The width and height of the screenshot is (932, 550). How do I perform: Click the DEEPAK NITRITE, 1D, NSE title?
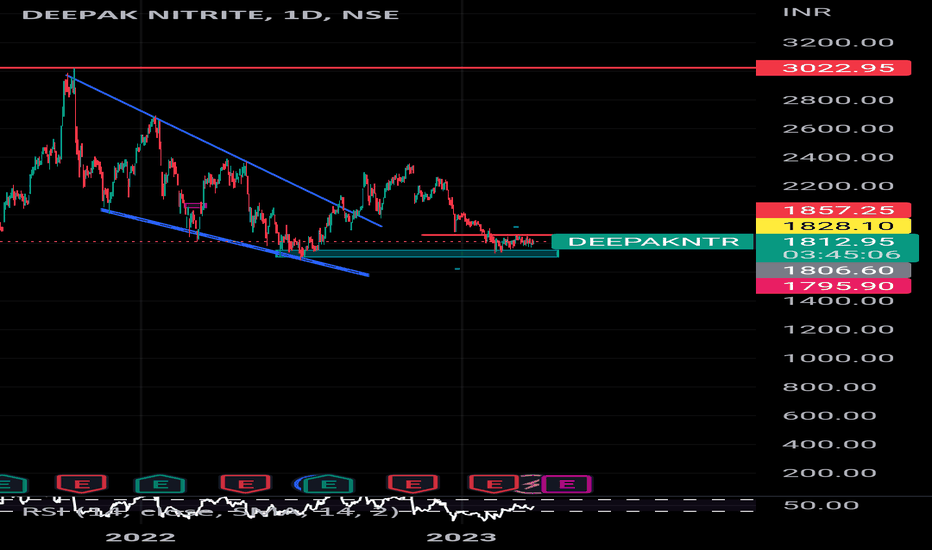pos(210,14)
